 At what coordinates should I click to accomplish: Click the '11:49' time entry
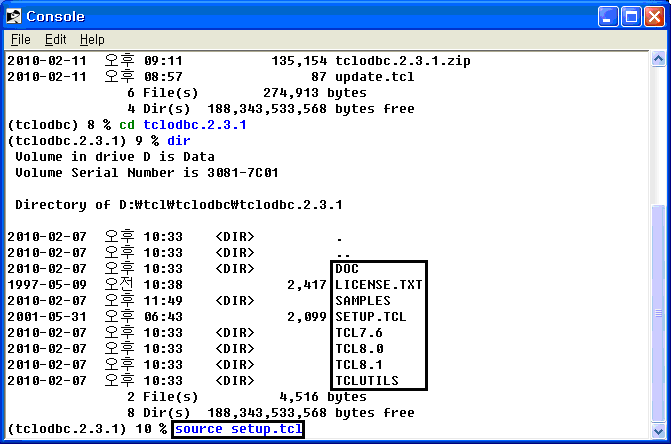pos(163,301)
